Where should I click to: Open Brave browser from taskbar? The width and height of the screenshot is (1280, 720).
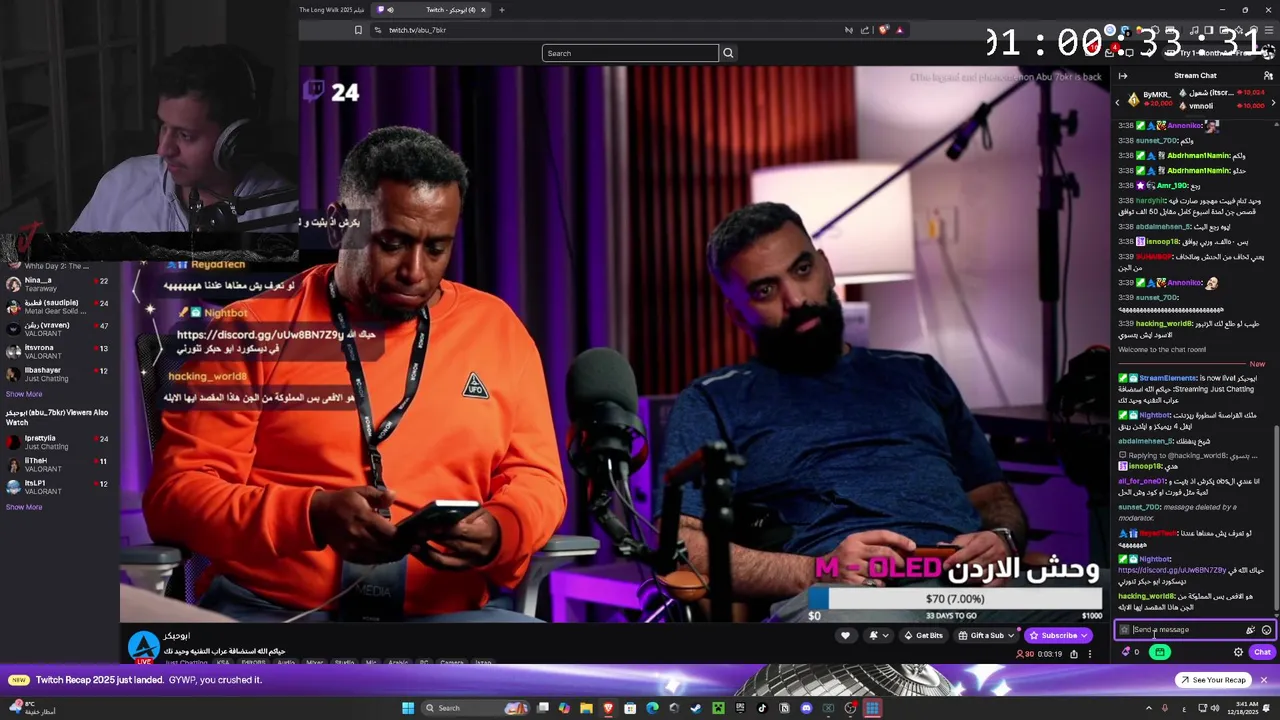tap(608, 708)
